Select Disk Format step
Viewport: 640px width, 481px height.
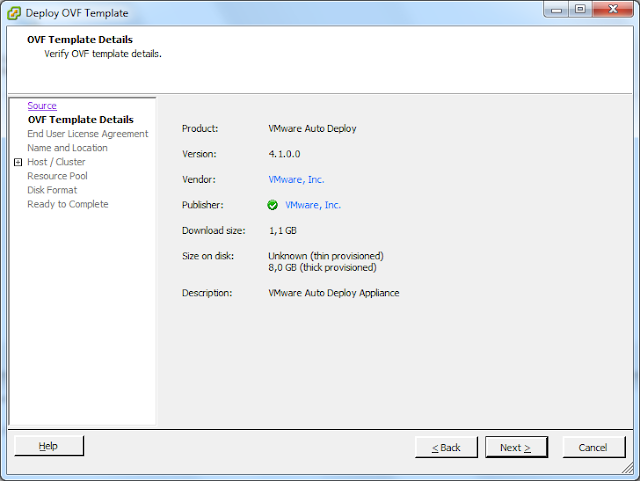(x=52, y=190)
